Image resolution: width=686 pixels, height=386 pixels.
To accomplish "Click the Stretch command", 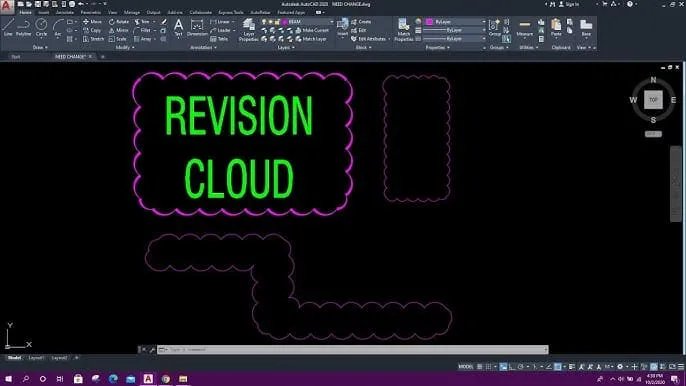I will click(x=93, y=39).
